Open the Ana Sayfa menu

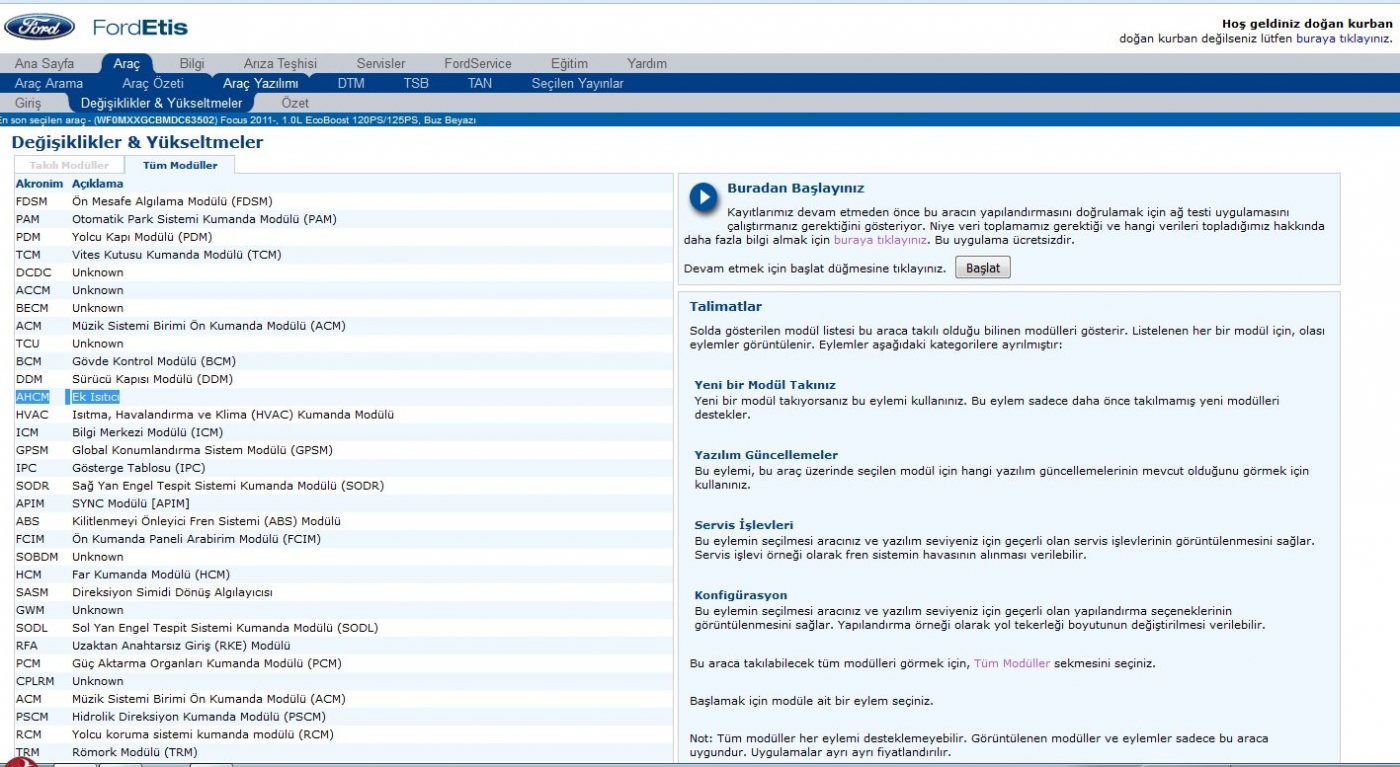(44, 63)
